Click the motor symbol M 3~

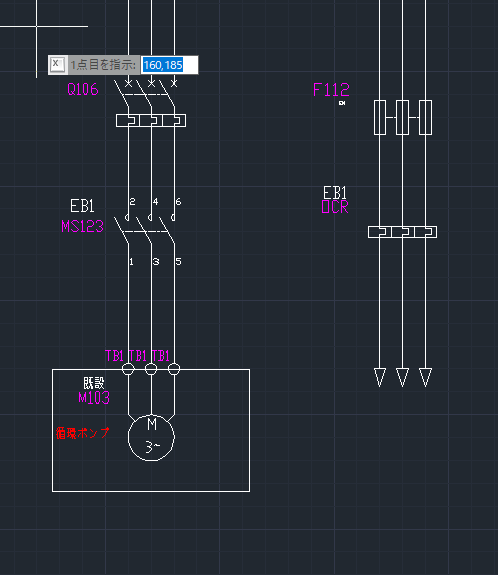(x=151, y=437)
